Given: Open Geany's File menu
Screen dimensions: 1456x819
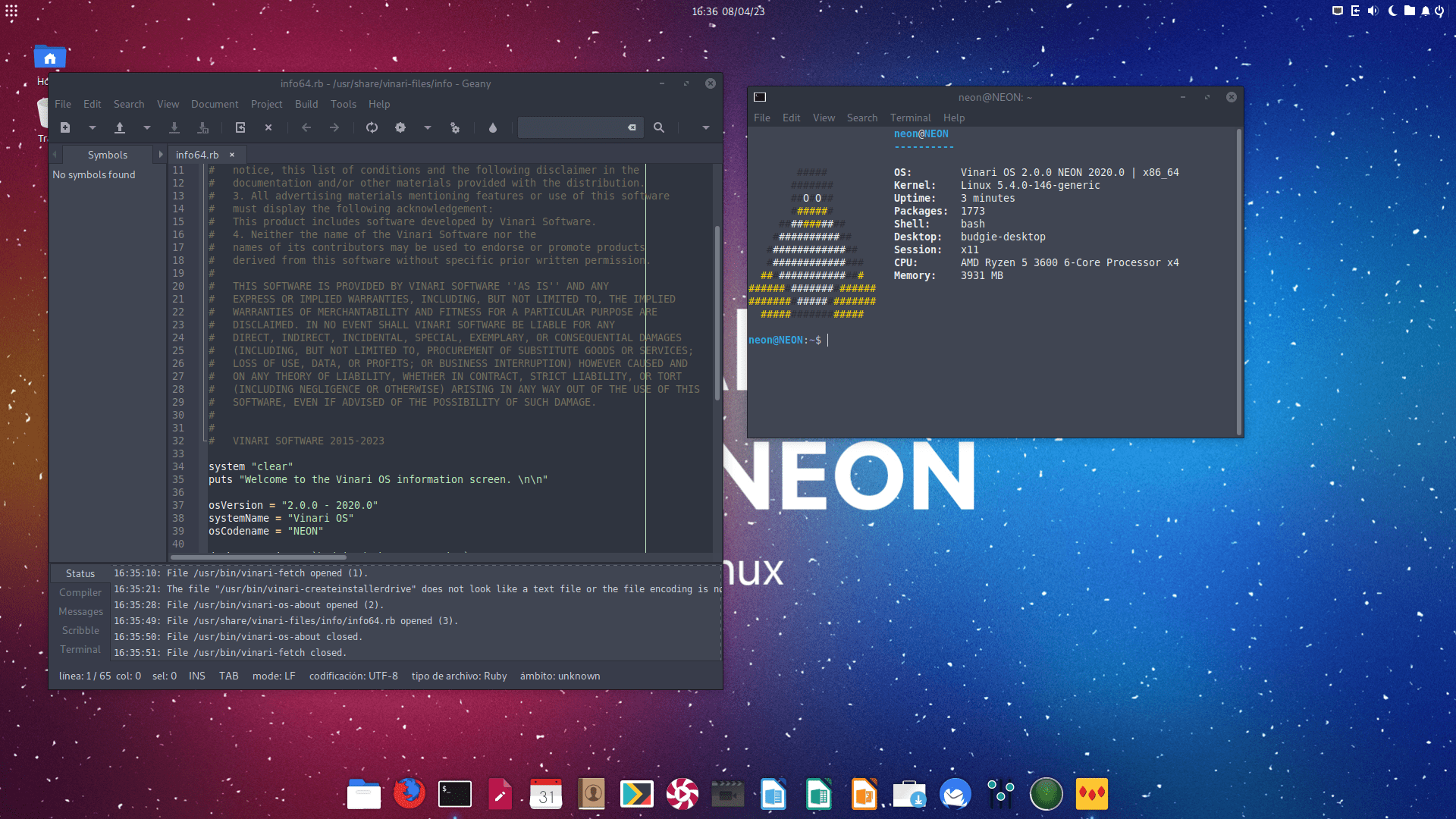Looking at the screenshot, I should tap(63, 104).
